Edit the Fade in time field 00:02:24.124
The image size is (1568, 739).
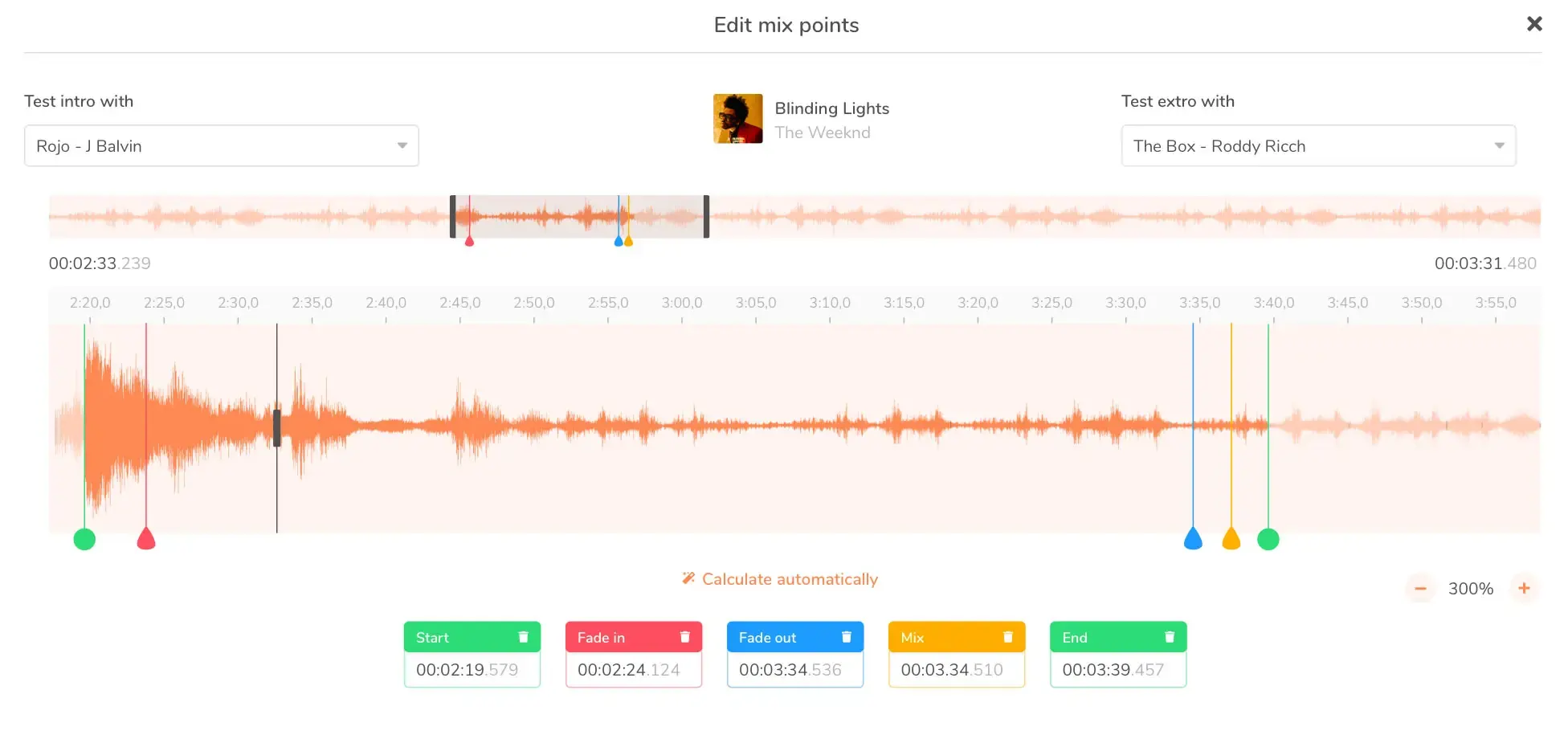pos(634,670)
